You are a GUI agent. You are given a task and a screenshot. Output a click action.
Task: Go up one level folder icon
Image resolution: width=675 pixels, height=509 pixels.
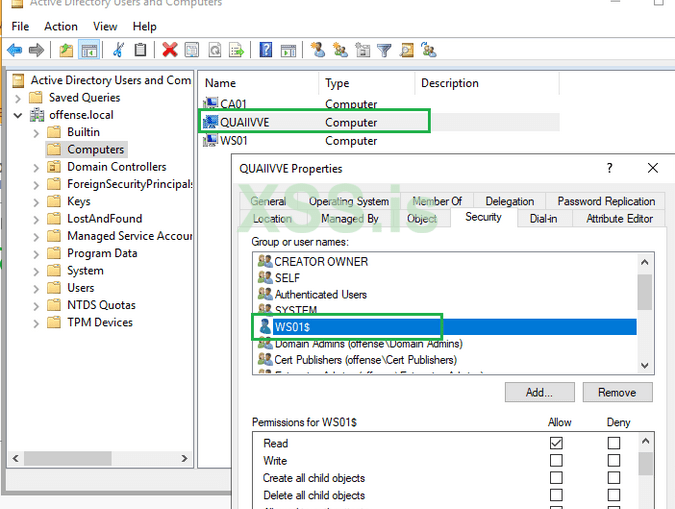point(66,50)
